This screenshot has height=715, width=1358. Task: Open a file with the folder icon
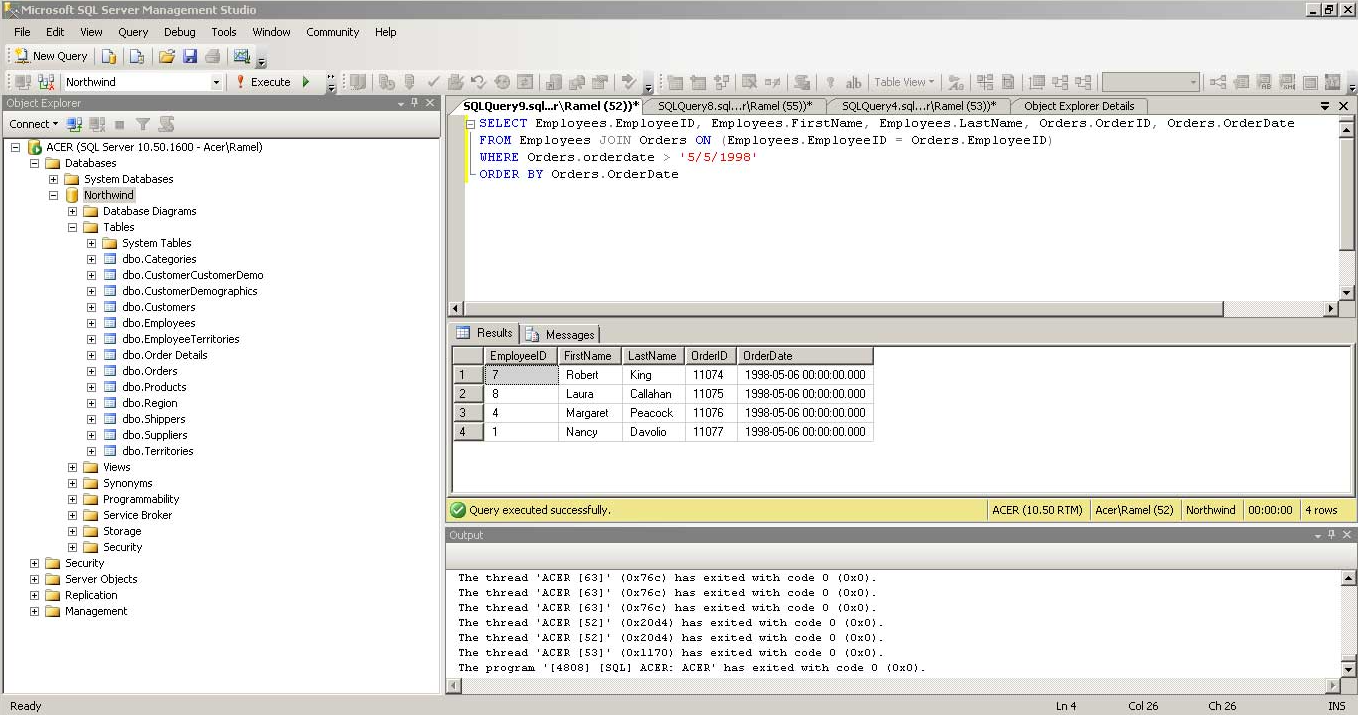pyautogui.click(x=167, y=56)
